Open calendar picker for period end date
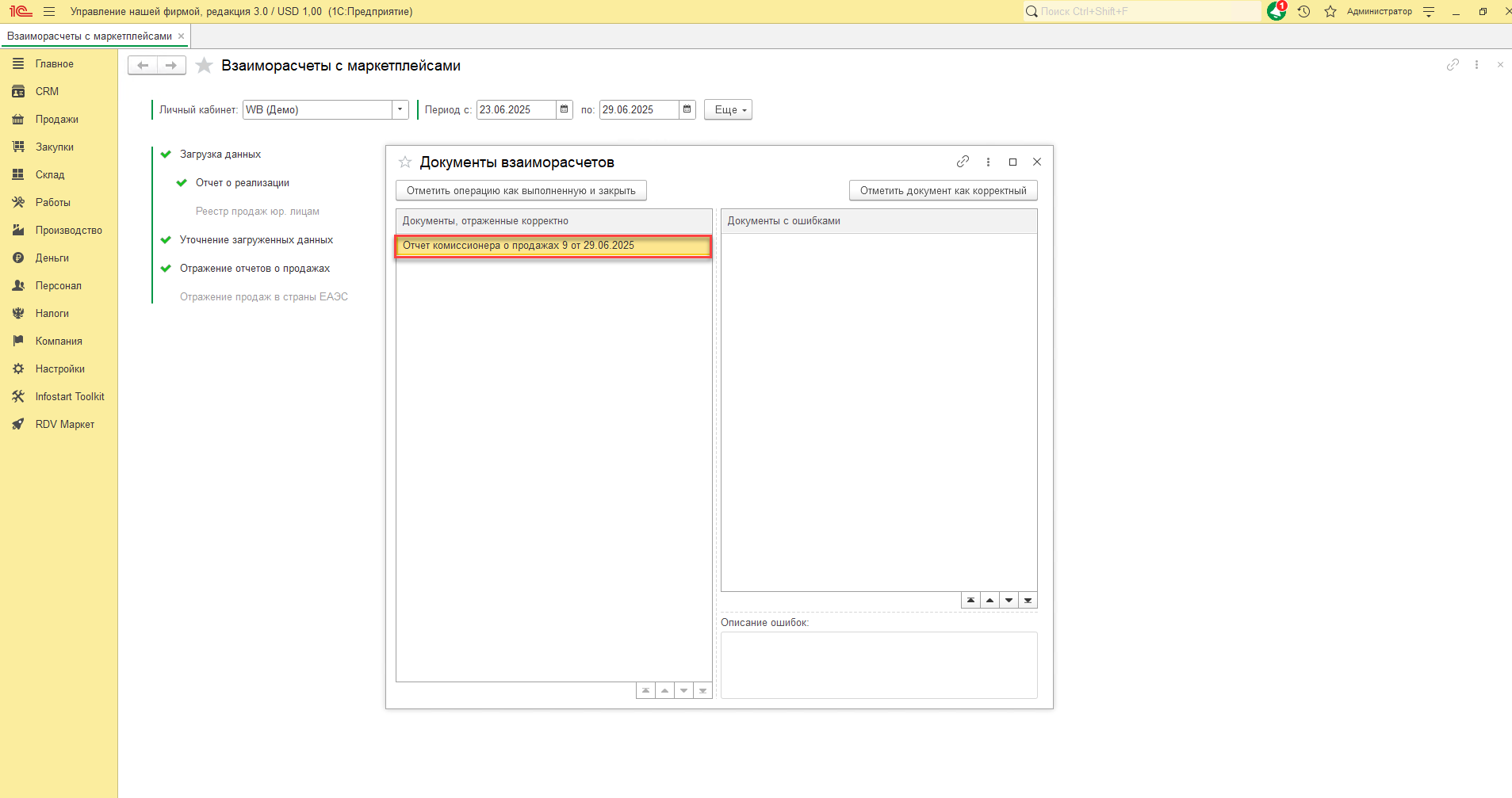 [687, 109]
